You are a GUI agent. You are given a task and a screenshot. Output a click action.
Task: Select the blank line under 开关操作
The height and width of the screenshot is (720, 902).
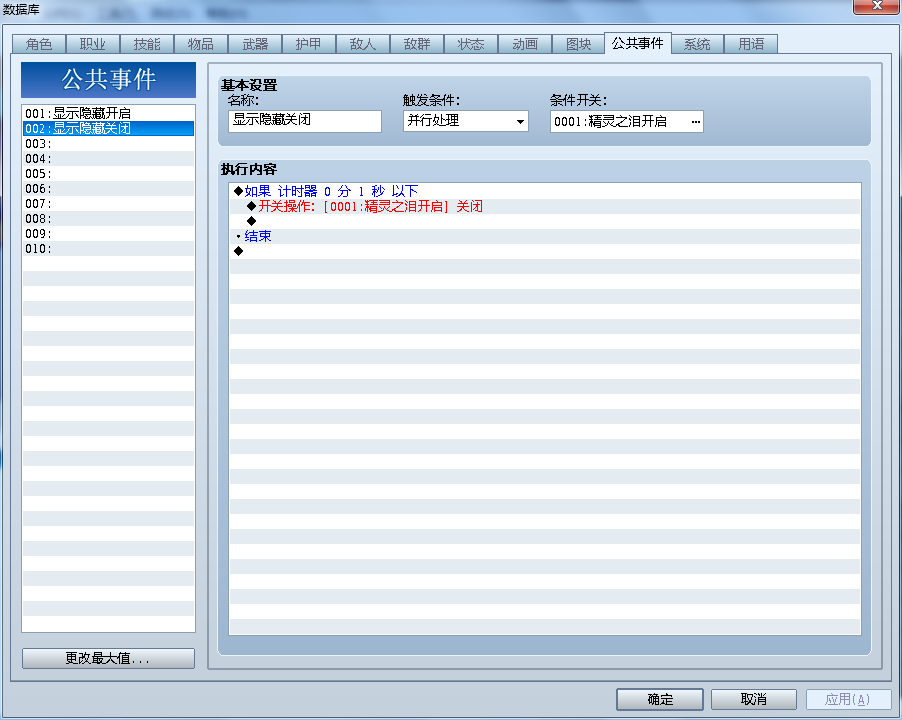coord(545,221)
